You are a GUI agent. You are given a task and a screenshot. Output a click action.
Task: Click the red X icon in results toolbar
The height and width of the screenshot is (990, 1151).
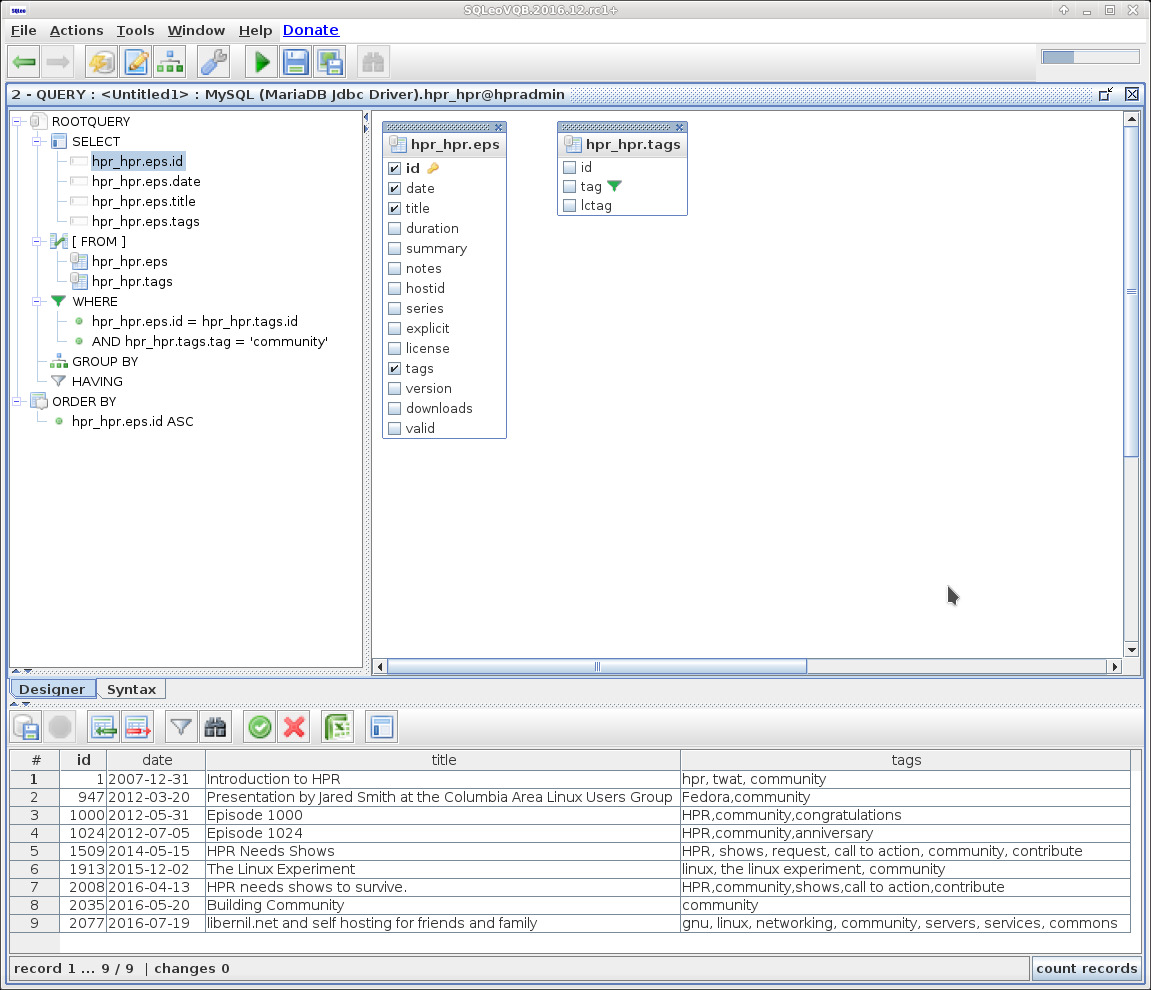(294, 727)
